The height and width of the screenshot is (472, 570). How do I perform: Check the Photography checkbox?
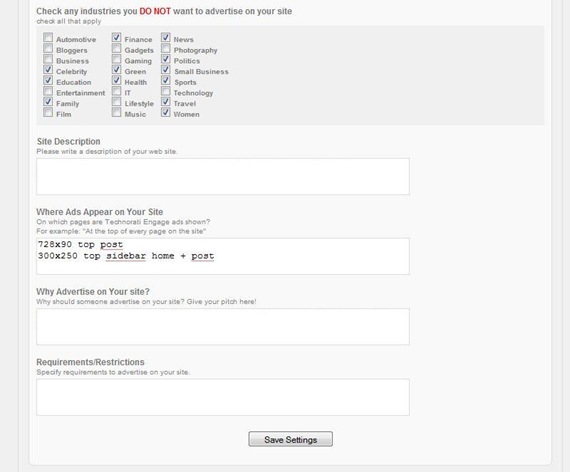(x=166, y=48)
